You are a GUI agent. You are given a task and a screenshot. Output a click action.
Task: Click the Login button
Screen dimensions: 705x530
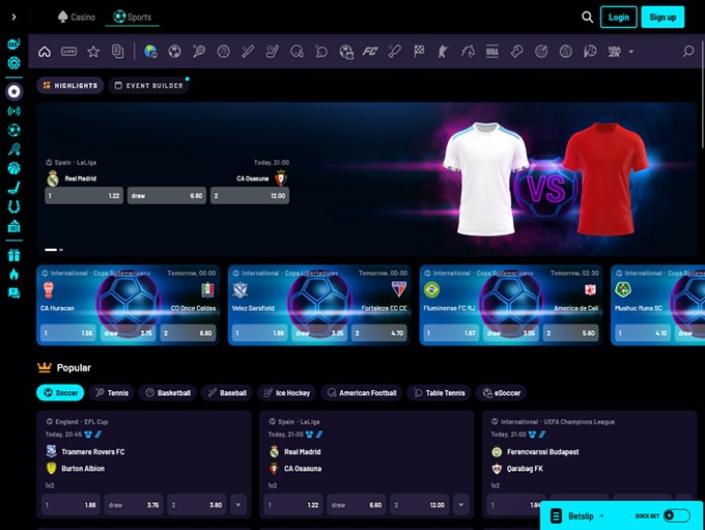point(618,17)
